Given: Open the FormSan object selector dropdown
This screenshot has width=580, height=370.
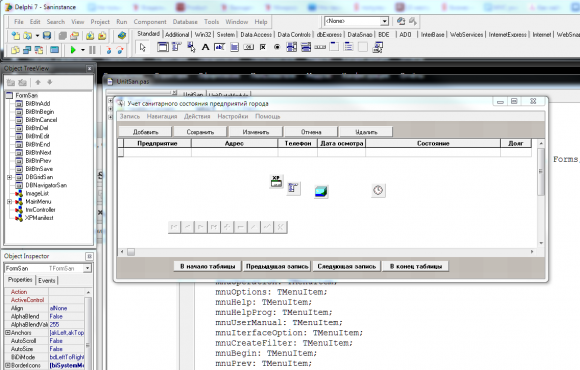Looking at the screenshot, I should pos(87,268).
